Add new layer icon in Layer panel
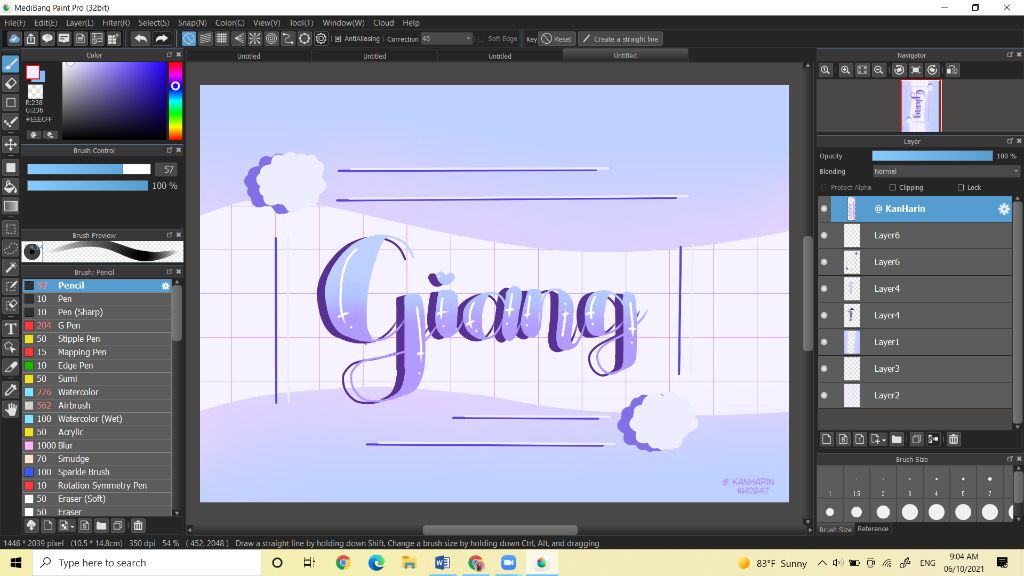Image resolution: width=1024 pixels, height=576 pixels. coord(827,440)
